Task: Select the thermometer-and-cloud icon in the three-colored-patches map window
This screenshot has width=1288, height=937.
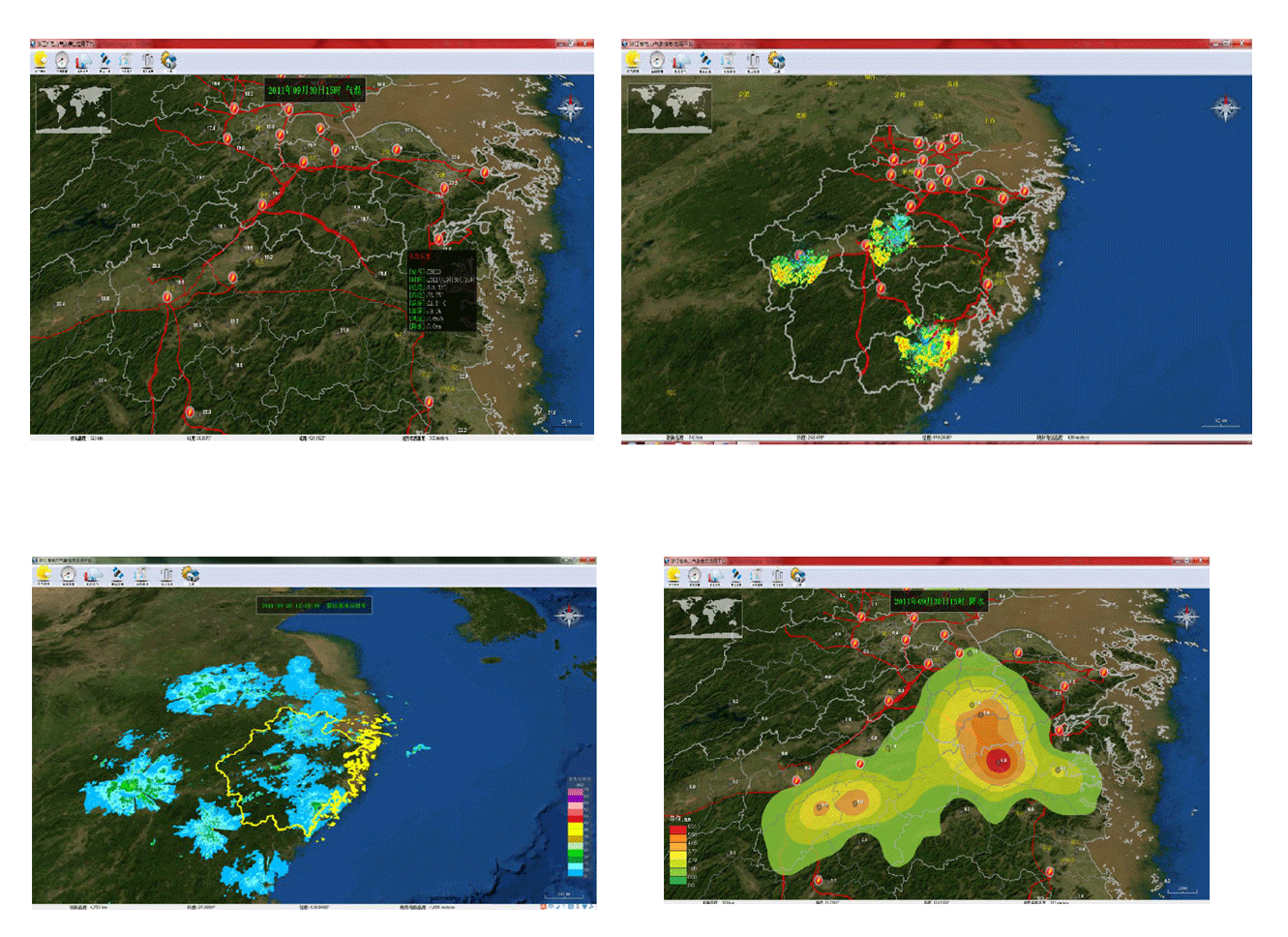Action: coord(680,61)
